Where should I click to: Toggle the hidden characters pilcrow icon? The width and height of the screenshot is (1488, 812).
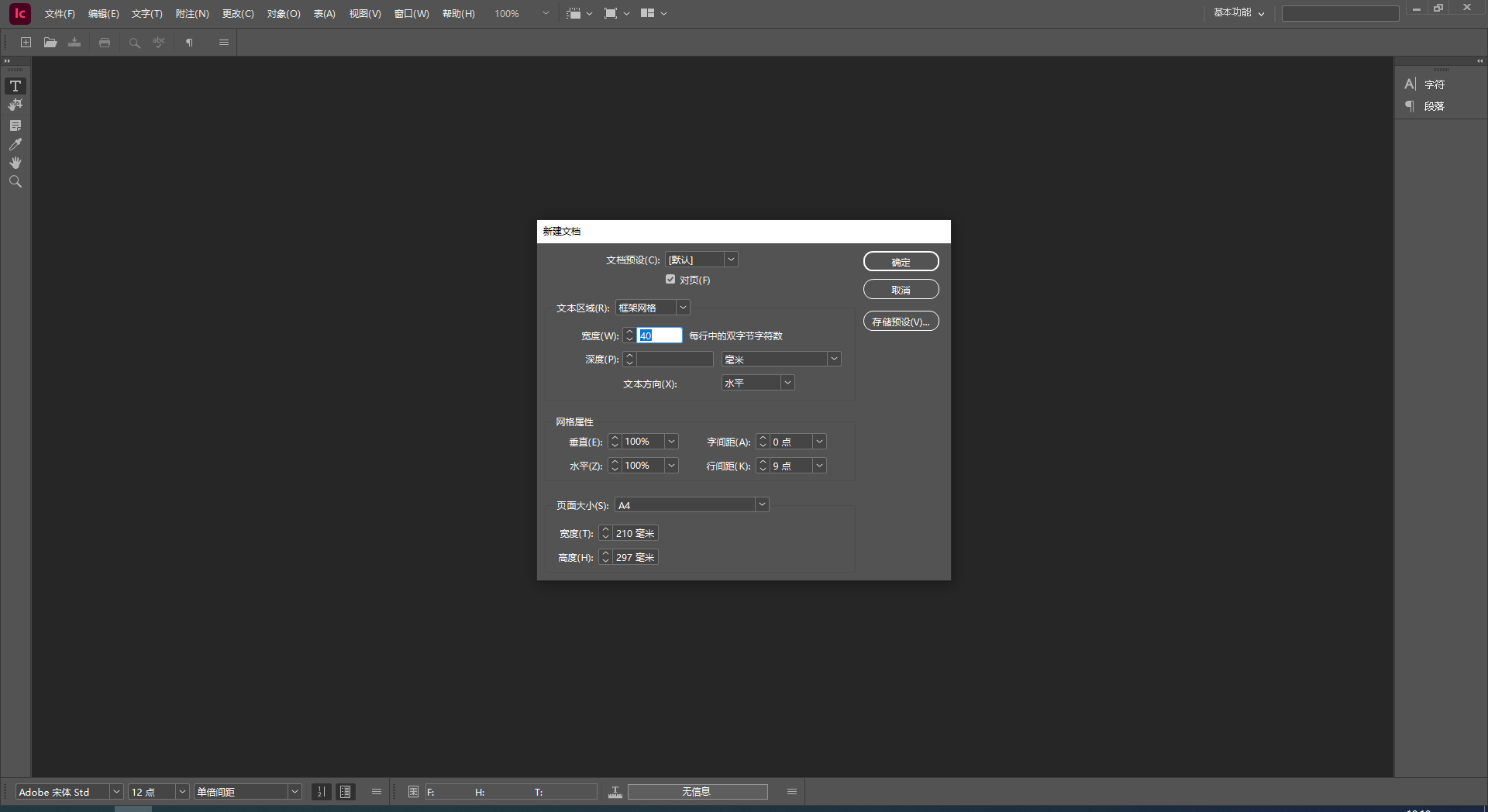189,43
